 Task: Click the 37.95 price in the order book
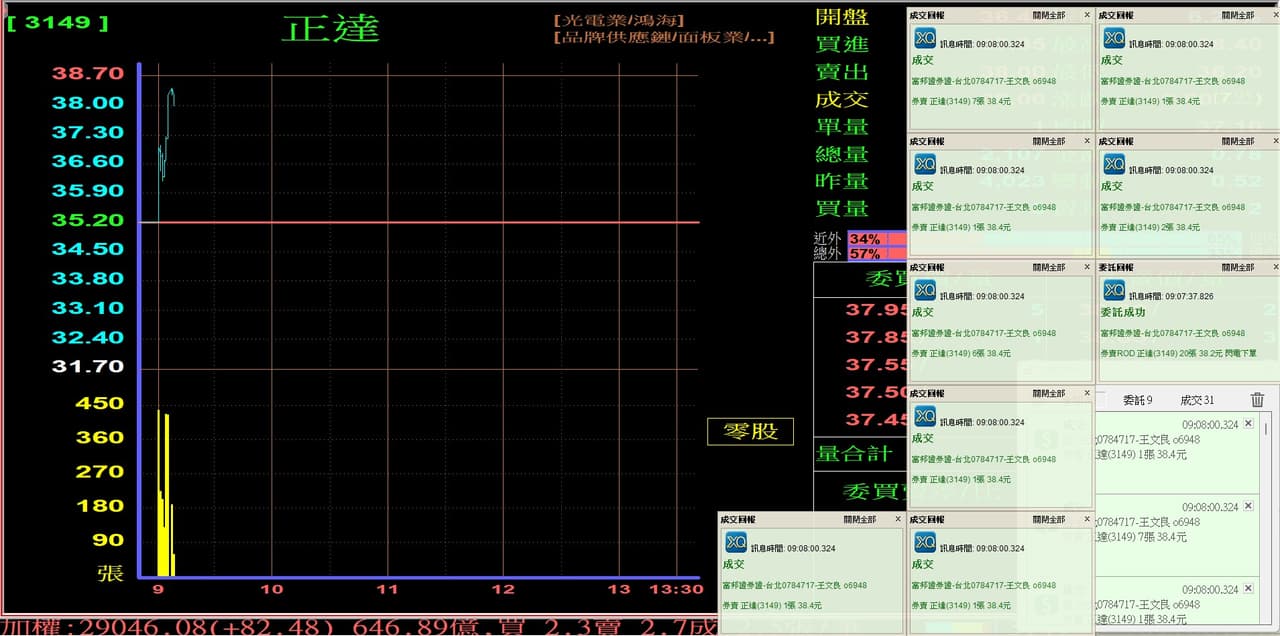876,310
